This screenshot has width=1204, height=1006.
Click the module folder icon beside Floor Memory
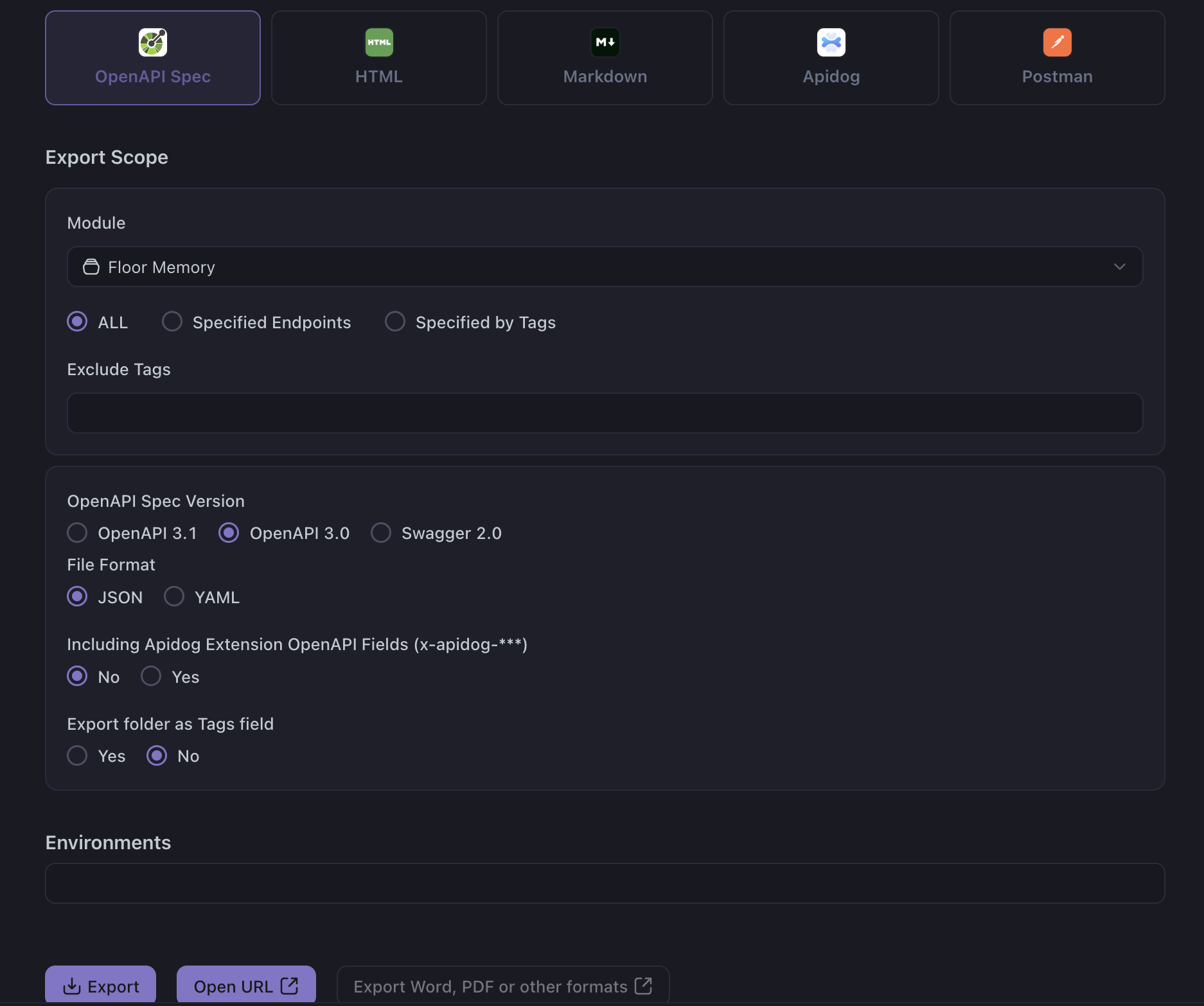(x=91, y=267)
